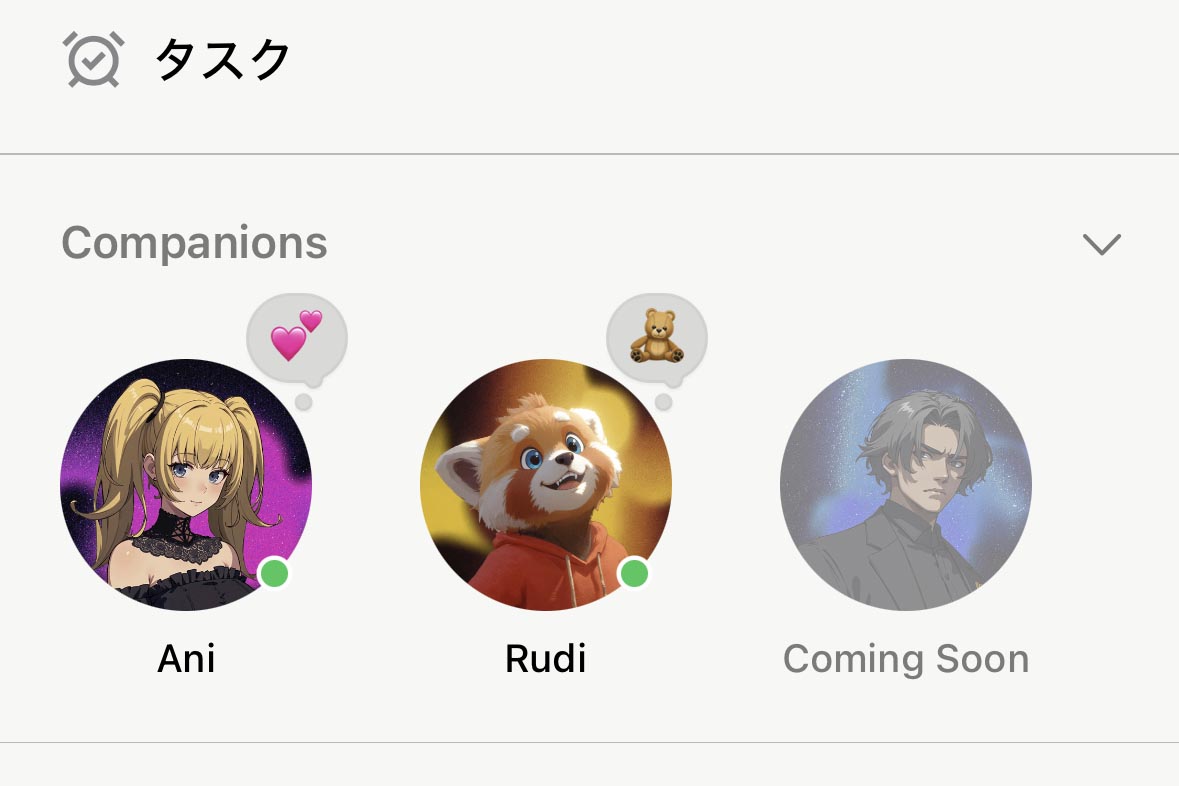The height and width of the screenshot is (786, 1179).
Task: Choose the Ani name label
Action: (186, 659)
